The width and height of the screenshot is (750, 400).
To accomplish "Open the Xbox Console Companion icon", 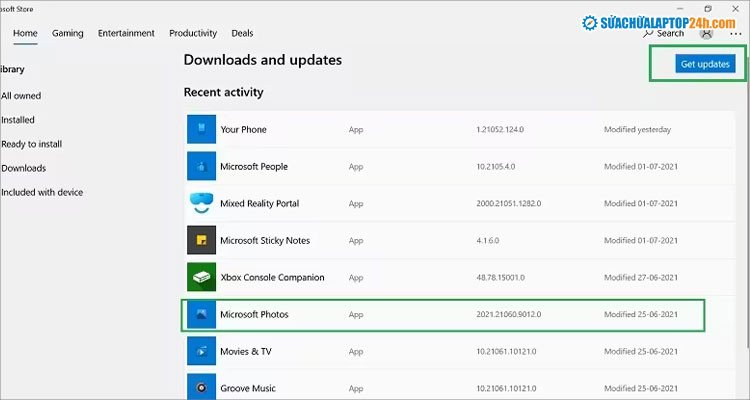I will click(x=201, y=277).
